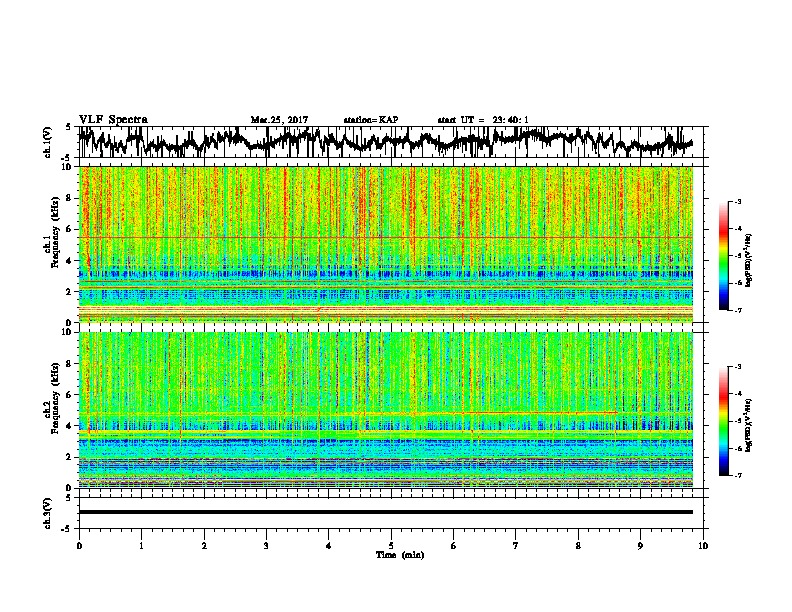
Task: Click the "-7" label on ch.2 color bar
Action: [x=738, y=475]
